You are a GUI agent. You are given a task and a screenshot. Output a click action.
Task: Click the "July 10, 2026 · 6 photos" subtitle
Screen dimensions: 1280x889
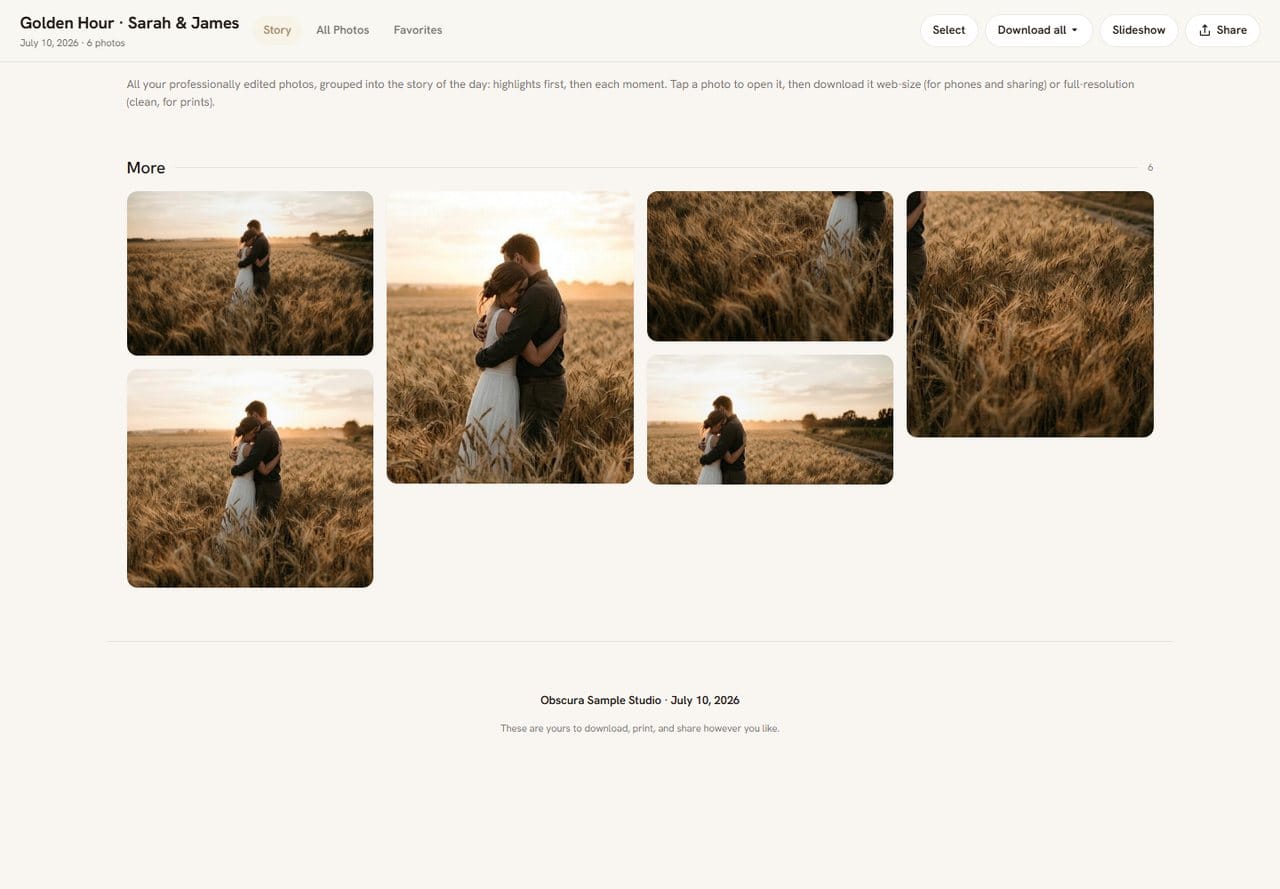(x=72, y=44)
